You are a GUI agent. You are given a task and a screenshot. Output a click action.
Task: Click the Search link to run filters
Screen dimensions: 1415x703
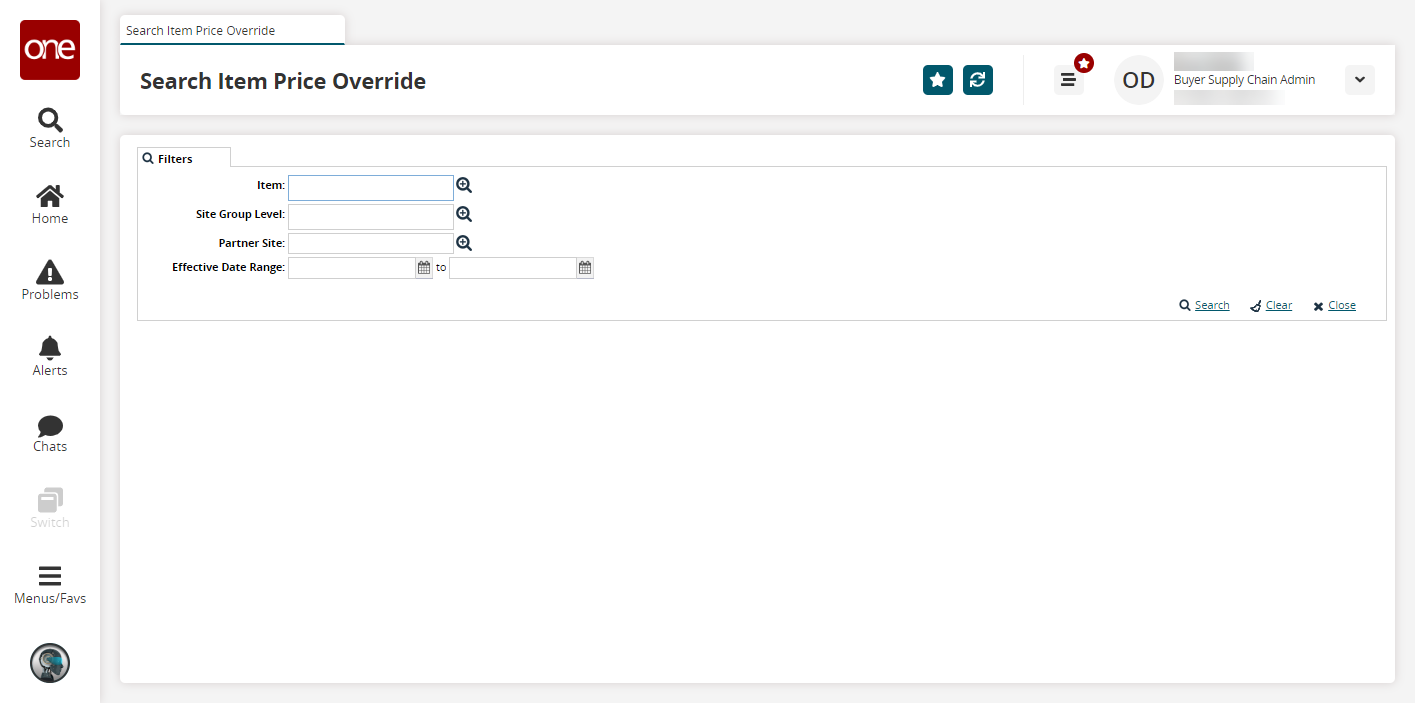pos(1211,305)
